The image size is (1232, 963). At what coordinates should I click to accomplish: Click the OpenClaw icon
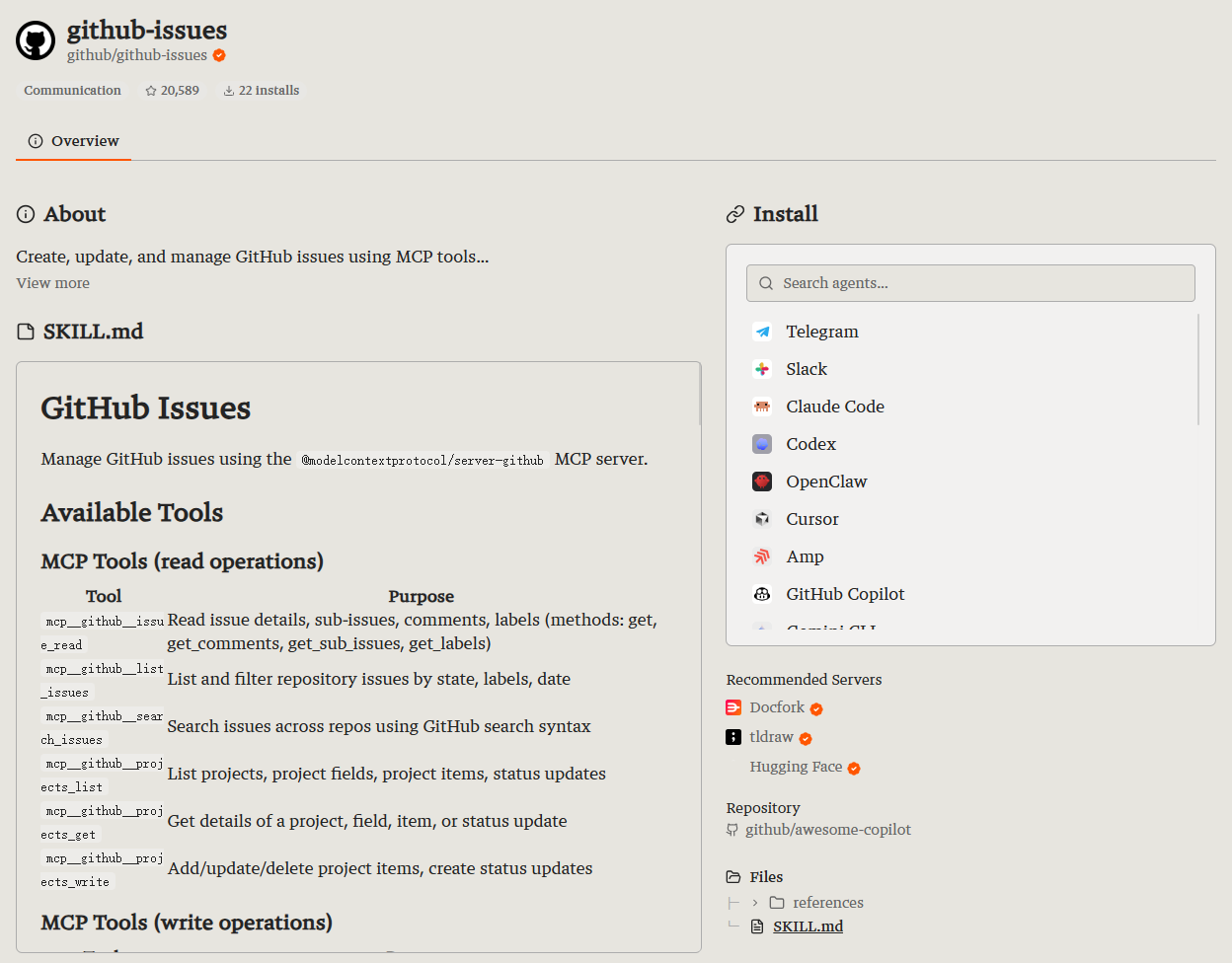point(762,481)
